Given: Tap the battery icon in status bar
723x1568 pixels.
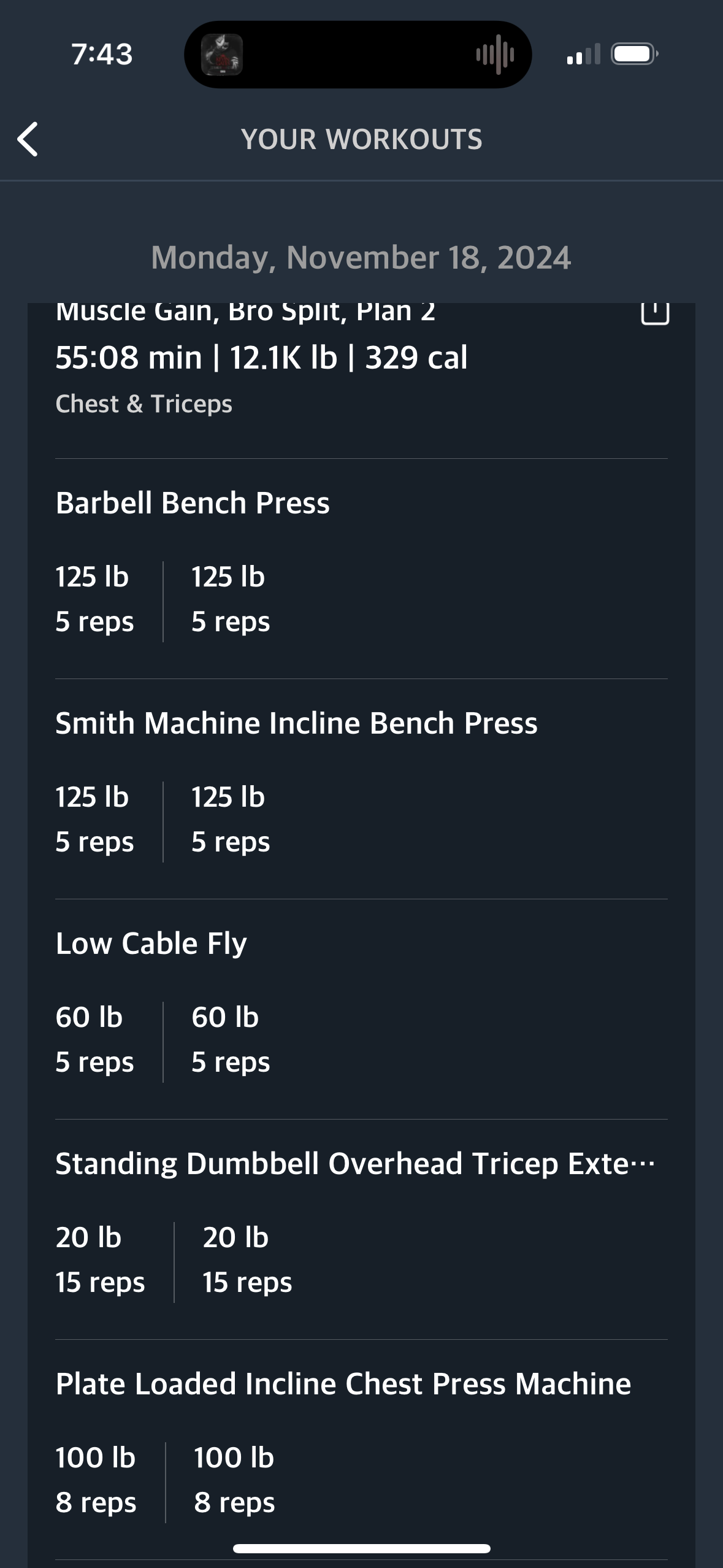Looking at the screenshot, I should [635, 54].
